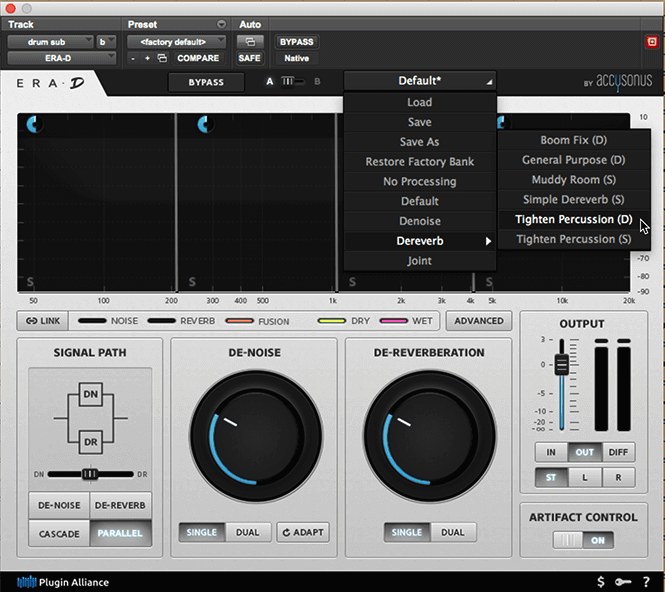Click the ADAPT refresh button
This screenshot has height=592, width=665.
tap(303, 532)
